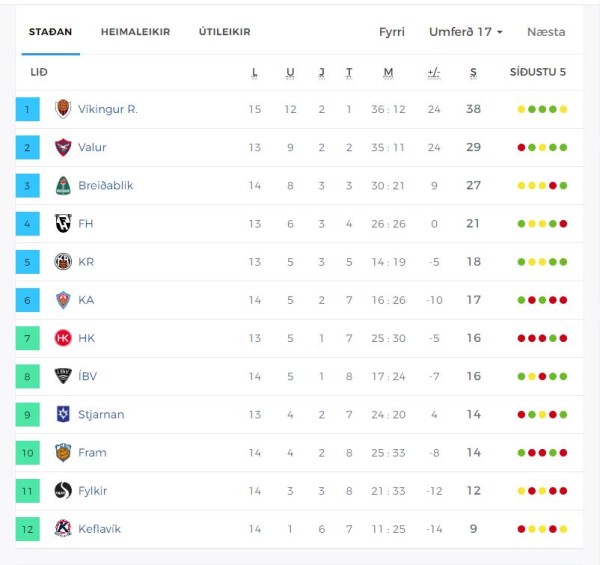This screenshot has width=600, height=565.
Task: Click the Breiðablik club crest
Action: pyautogui.click(x=63, y=186)
